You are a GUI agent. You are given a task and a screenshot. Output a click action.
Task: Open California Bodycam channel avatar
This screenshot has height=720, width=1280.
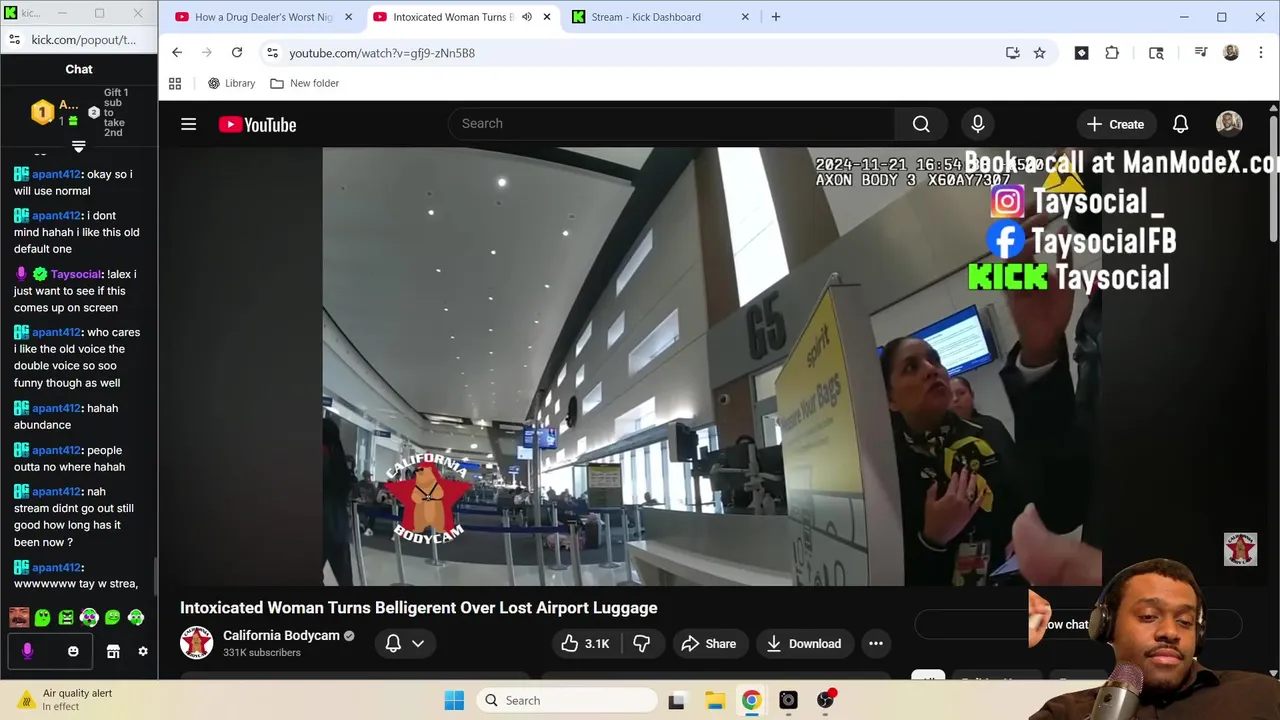point(196,643)
